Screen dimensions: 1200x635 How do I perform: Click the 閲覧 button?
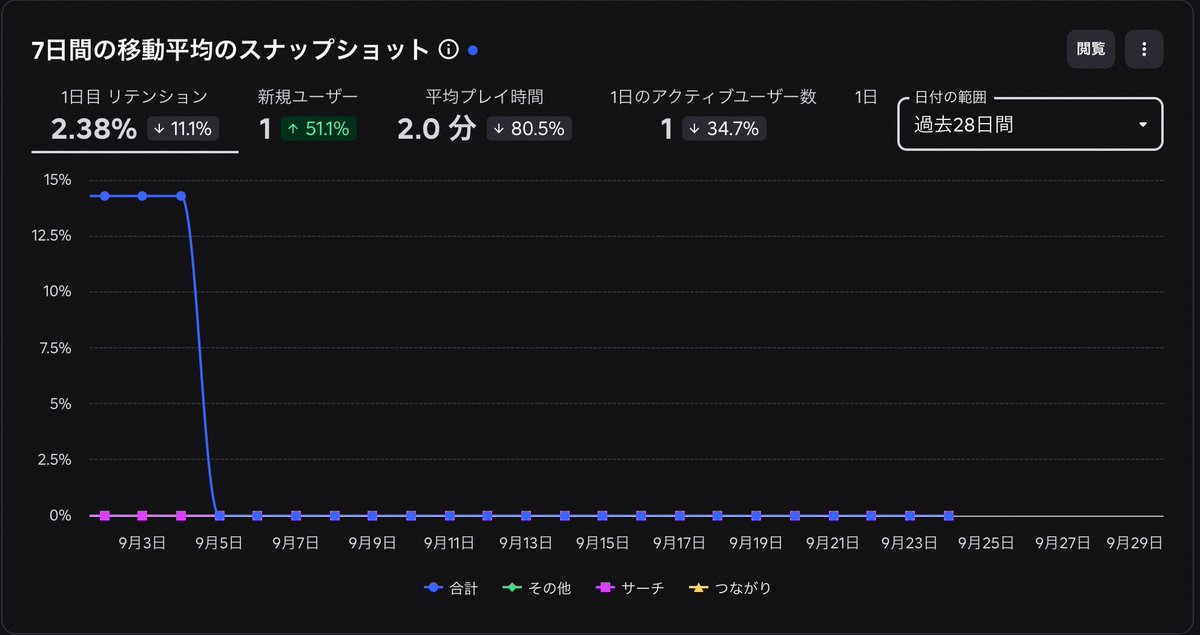[x=1091, y=49]
